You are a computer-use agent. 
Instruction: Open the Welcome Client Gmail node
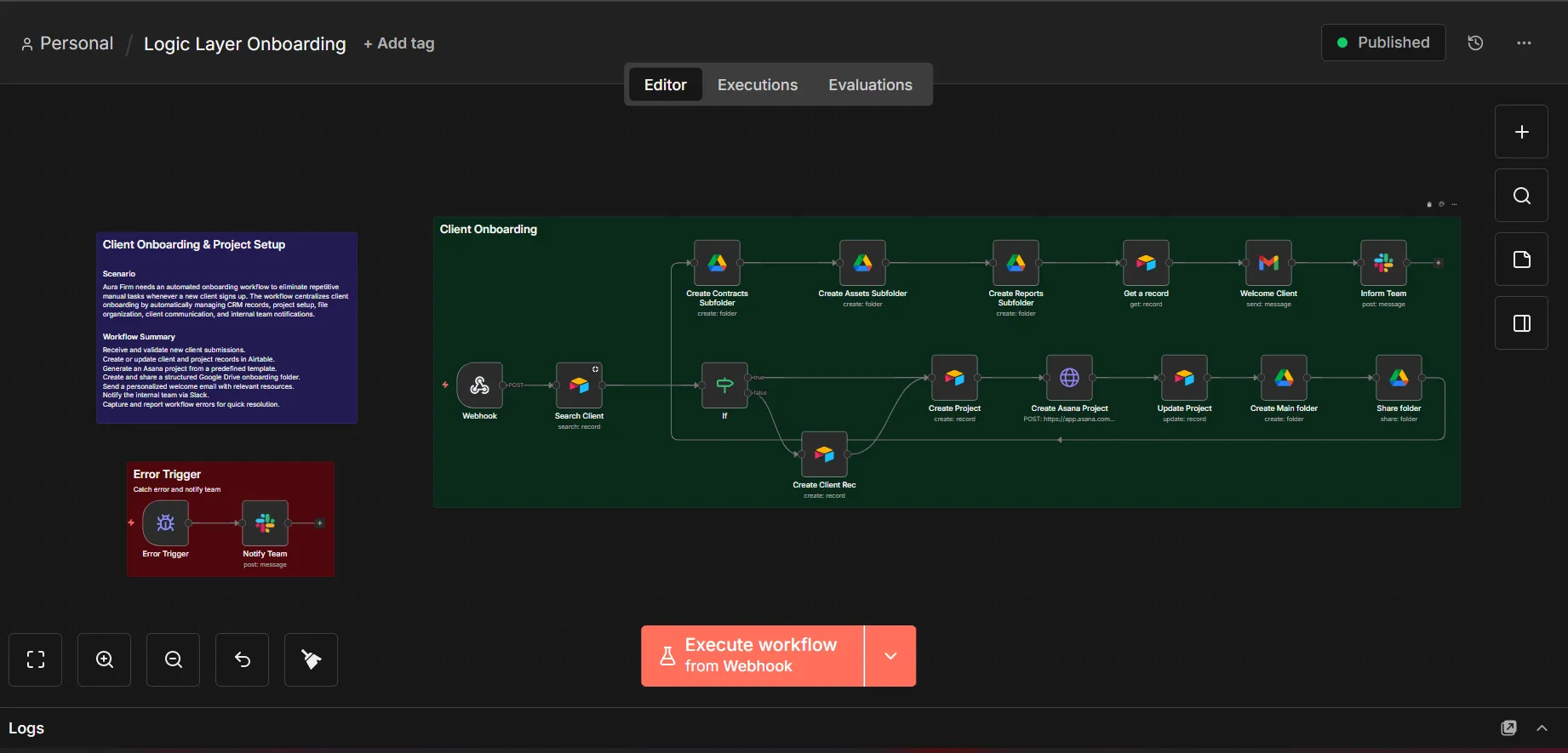coord(1268,263)
